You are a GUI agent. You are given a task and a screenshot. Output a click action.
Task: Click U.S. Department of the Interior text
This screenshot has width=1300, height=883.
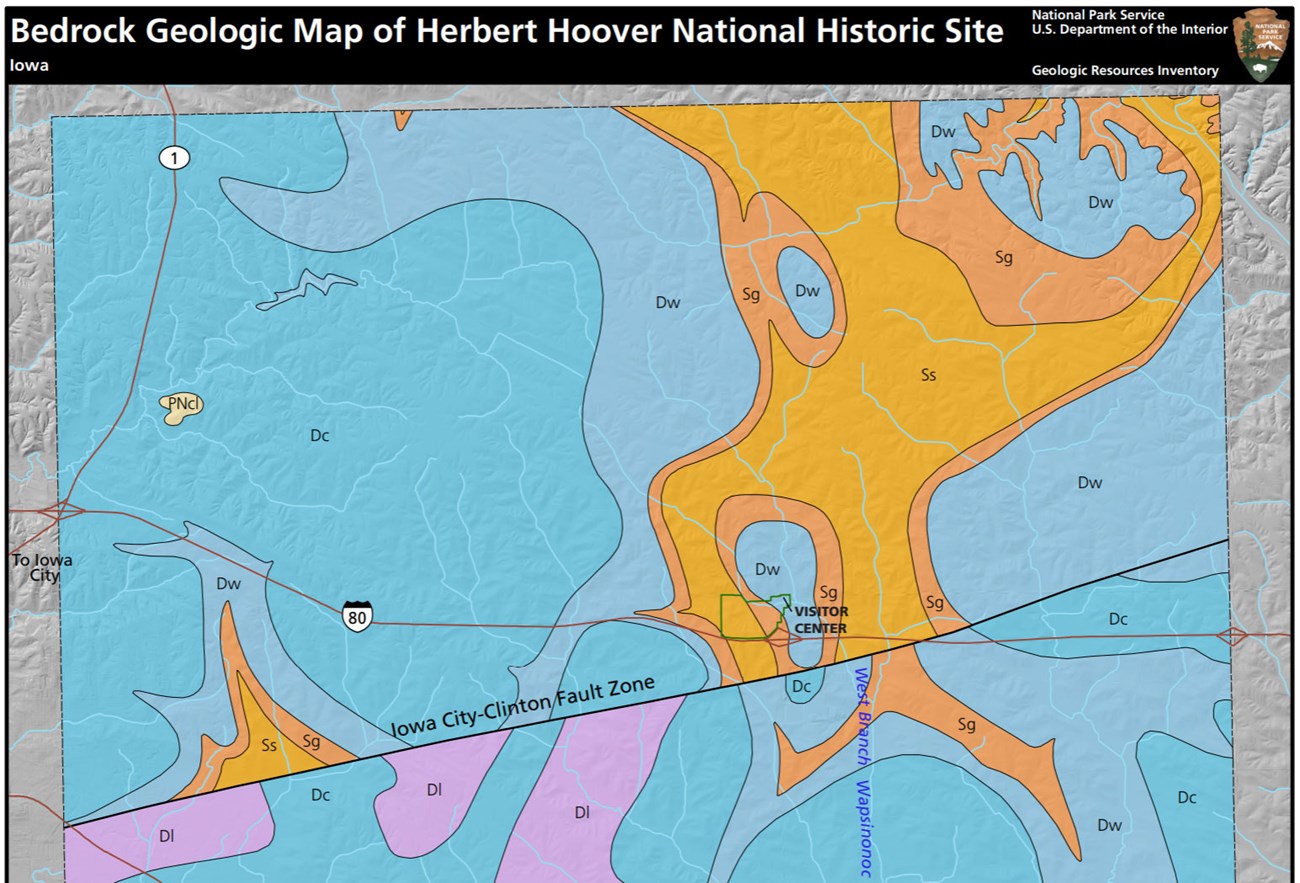[x=1129, y=29]
